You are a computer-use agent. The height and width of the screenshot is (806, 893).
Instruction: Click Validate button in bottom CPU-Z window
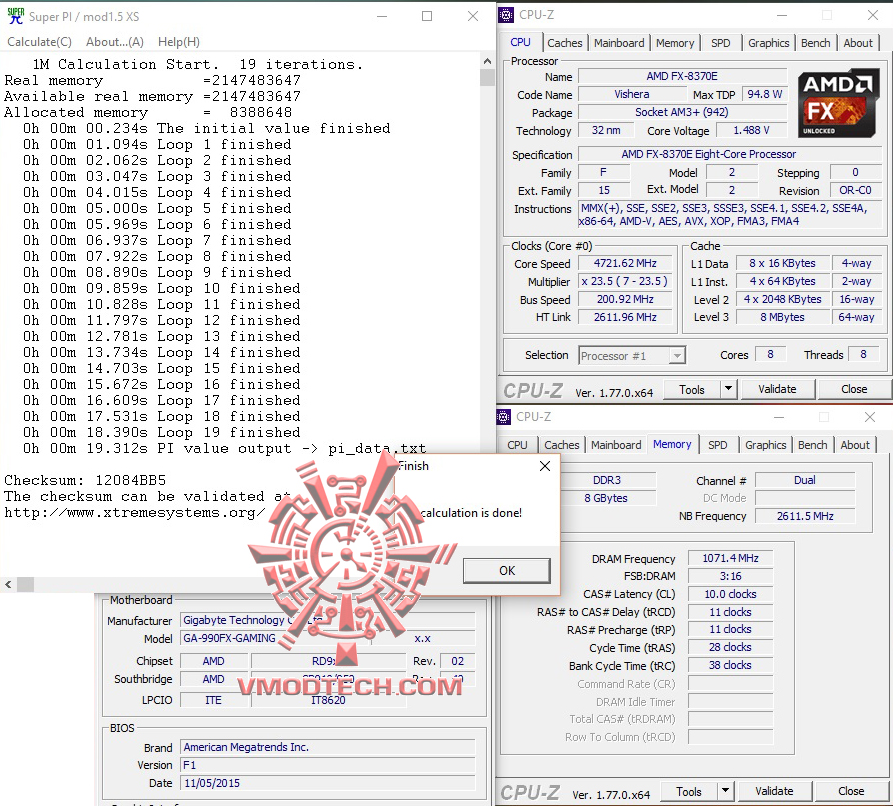(x=775, y=791)
